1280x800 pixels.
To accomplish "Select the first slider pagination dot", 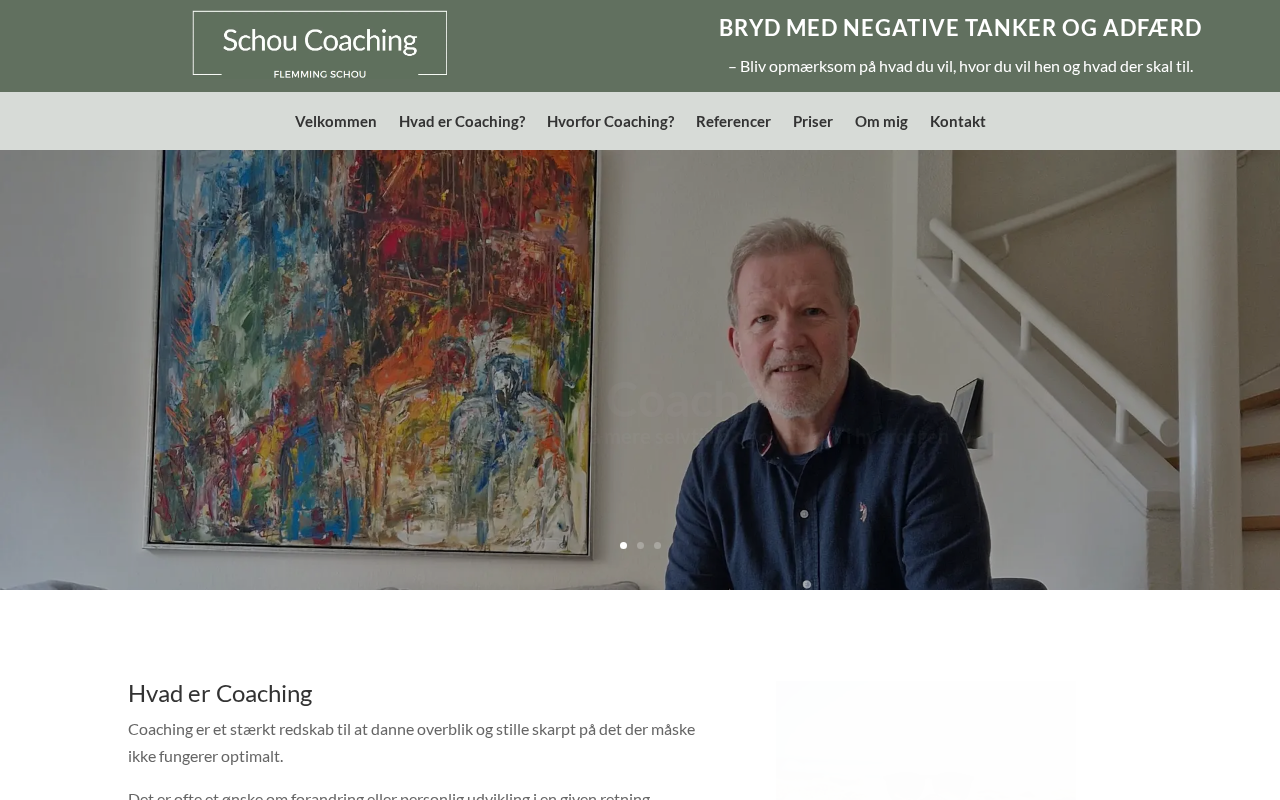I will pyautogui.click(x=624, y=546).
